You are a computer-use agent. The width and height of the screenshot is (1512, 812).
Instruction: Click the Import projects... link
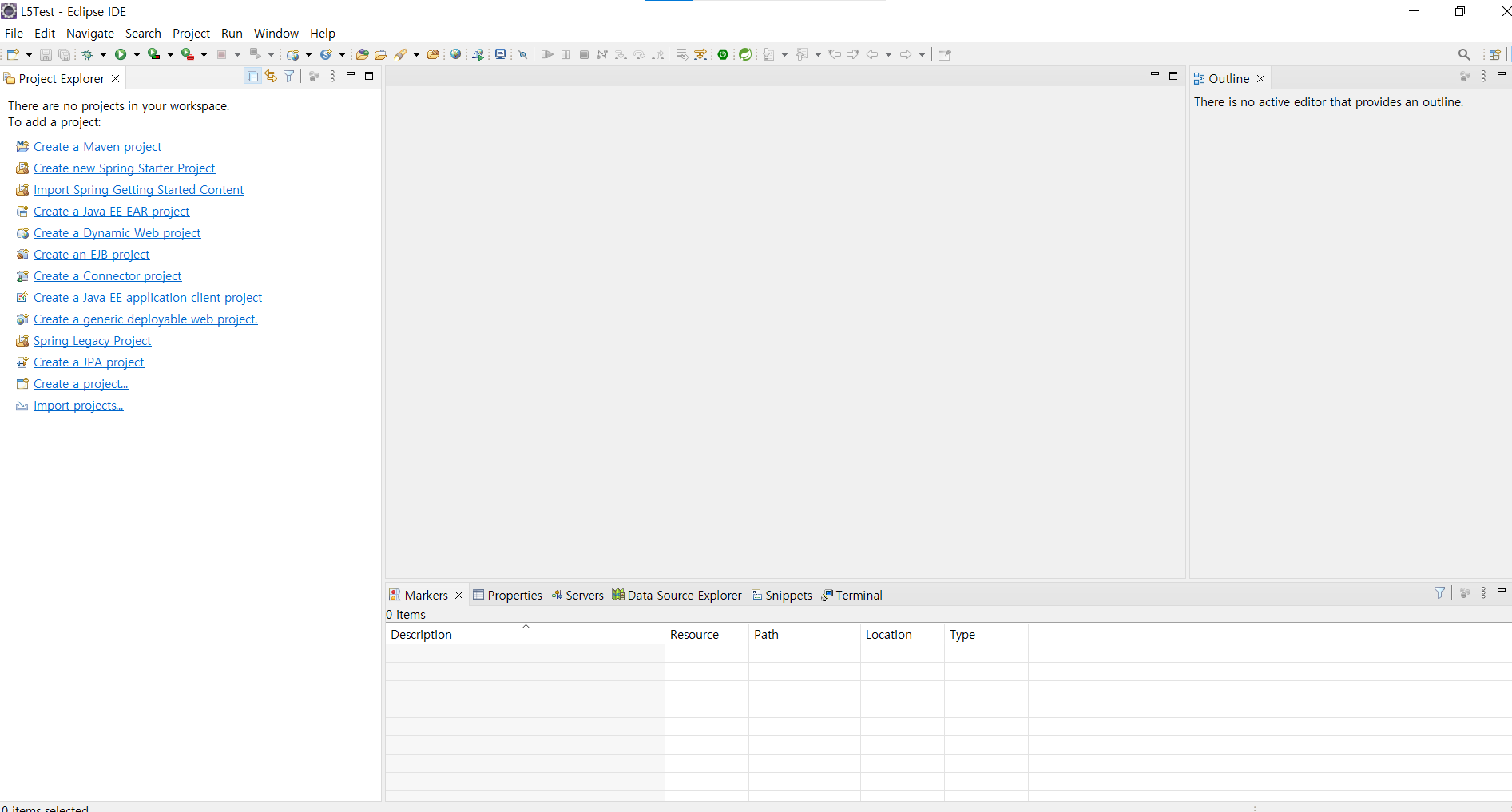[x=78, y=406]
